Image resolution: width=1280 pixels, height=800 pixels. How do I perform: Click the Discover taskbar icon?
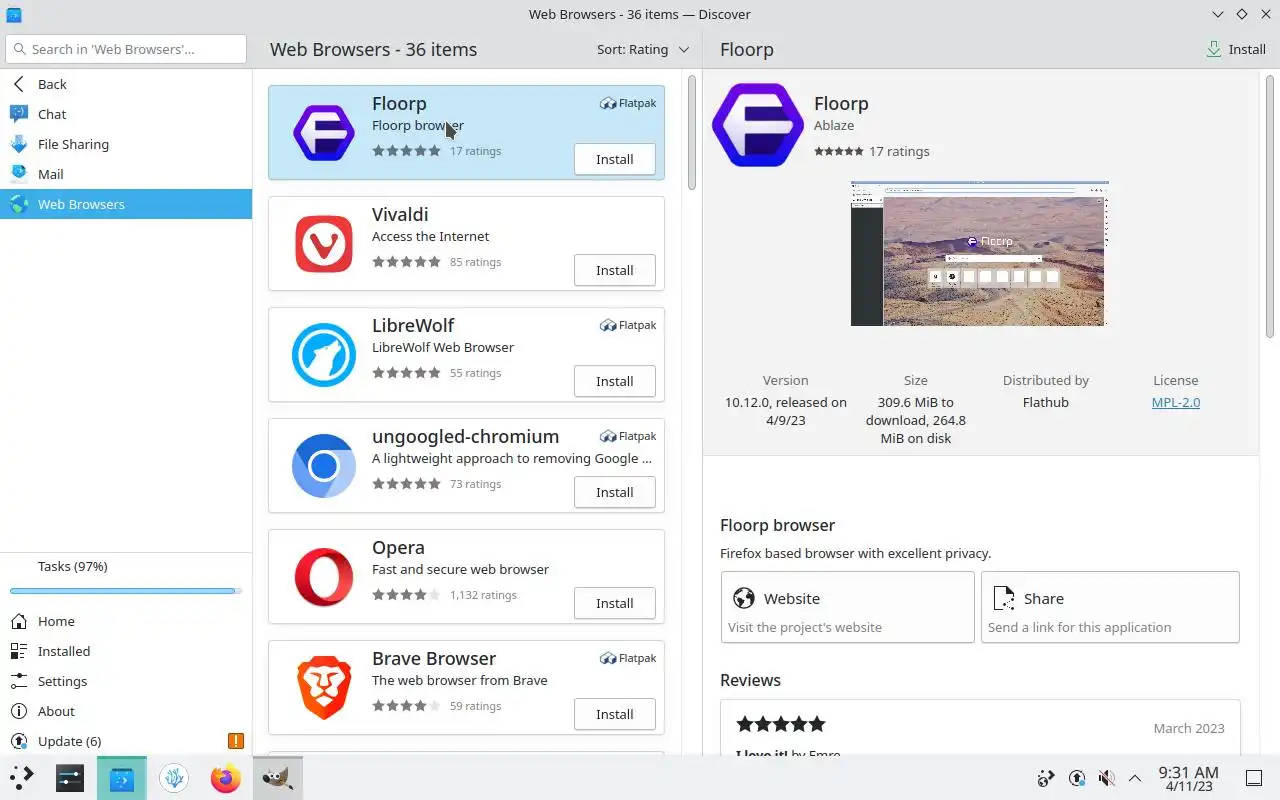click(122, 777)
